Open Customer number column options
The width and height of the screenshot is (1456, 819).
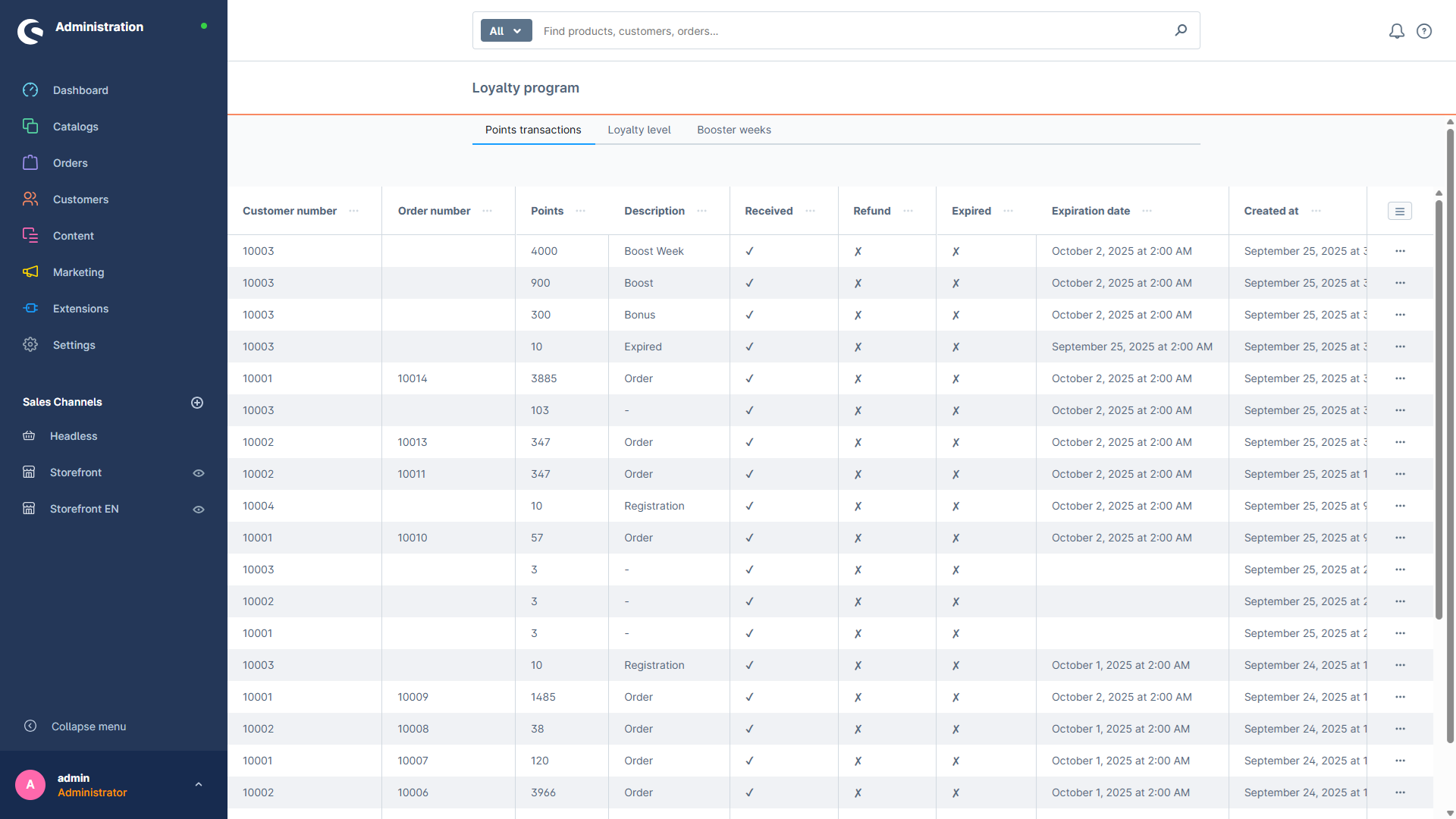(x=353, y=212)
